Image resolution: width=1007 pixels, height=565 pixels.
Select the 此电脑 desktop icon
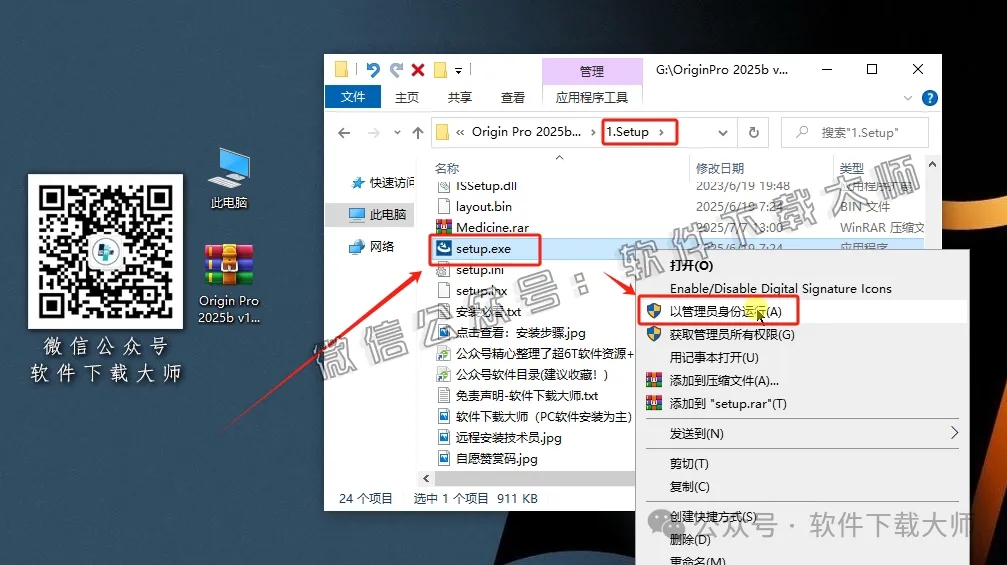coord(229,178)
